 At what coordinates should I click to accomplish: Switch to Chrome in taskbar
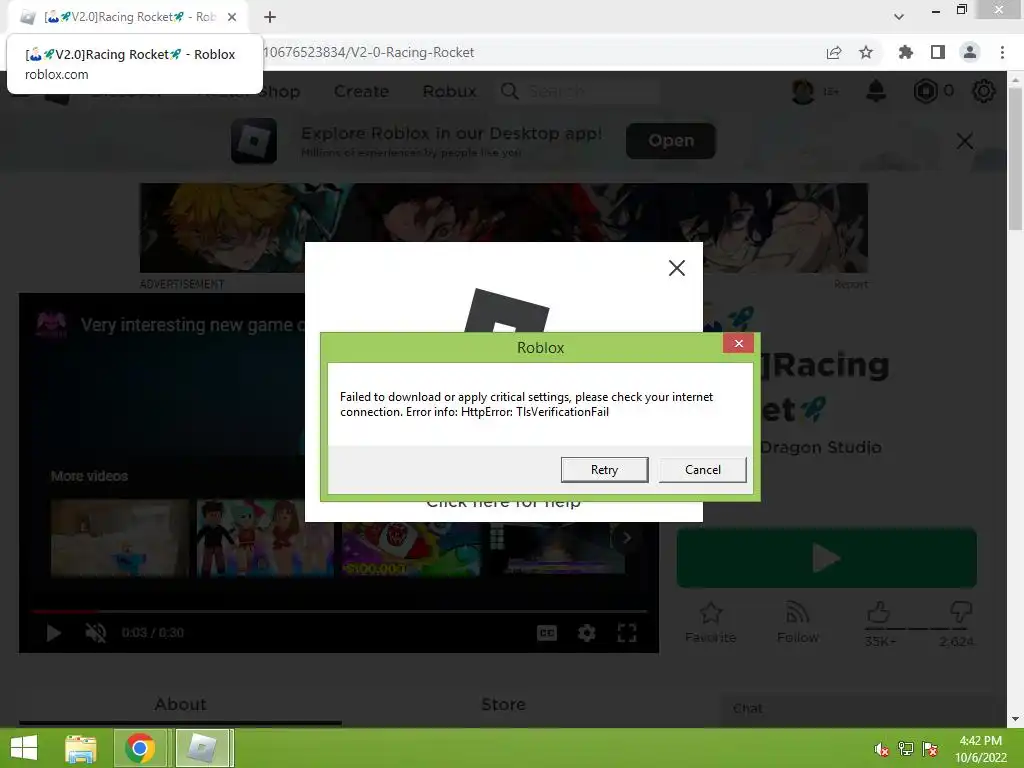click(x=140, y=748)
